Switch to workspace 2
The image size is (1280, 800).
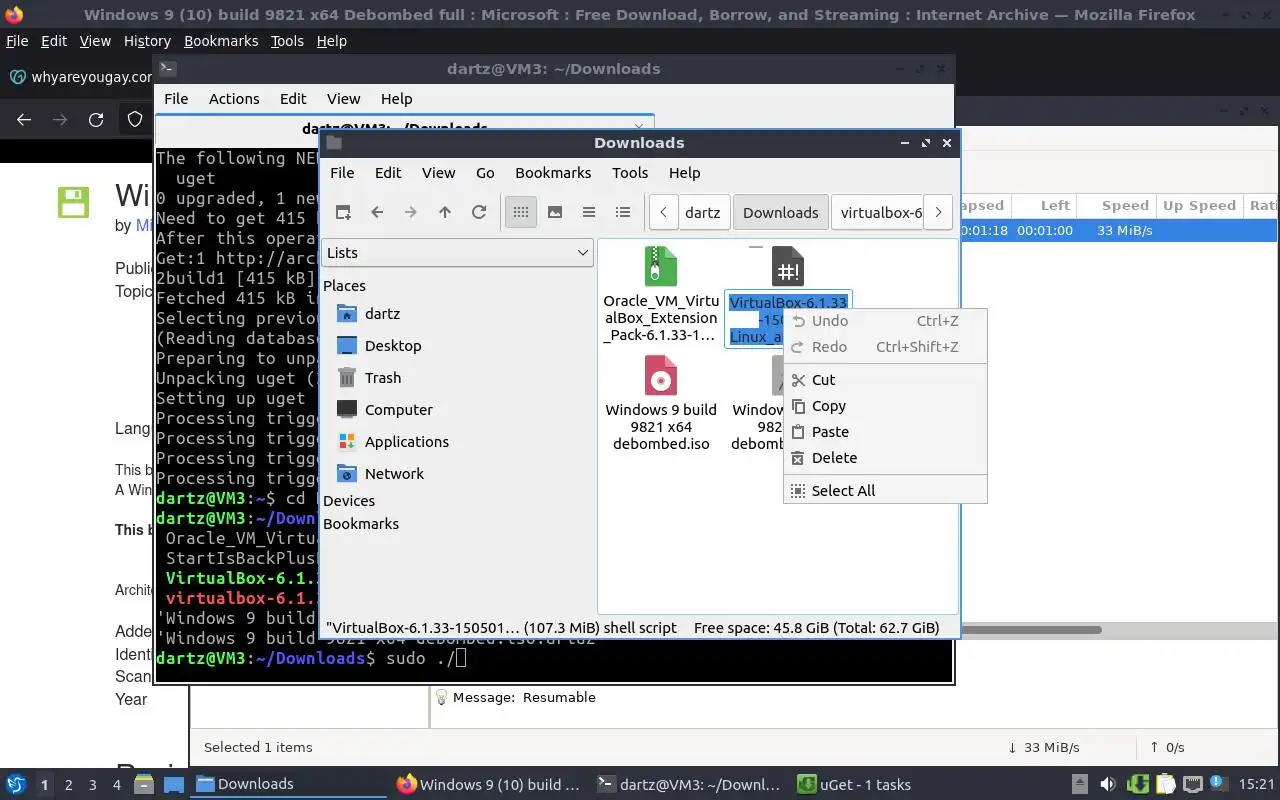pyautogui.click(x=68, y=785)
